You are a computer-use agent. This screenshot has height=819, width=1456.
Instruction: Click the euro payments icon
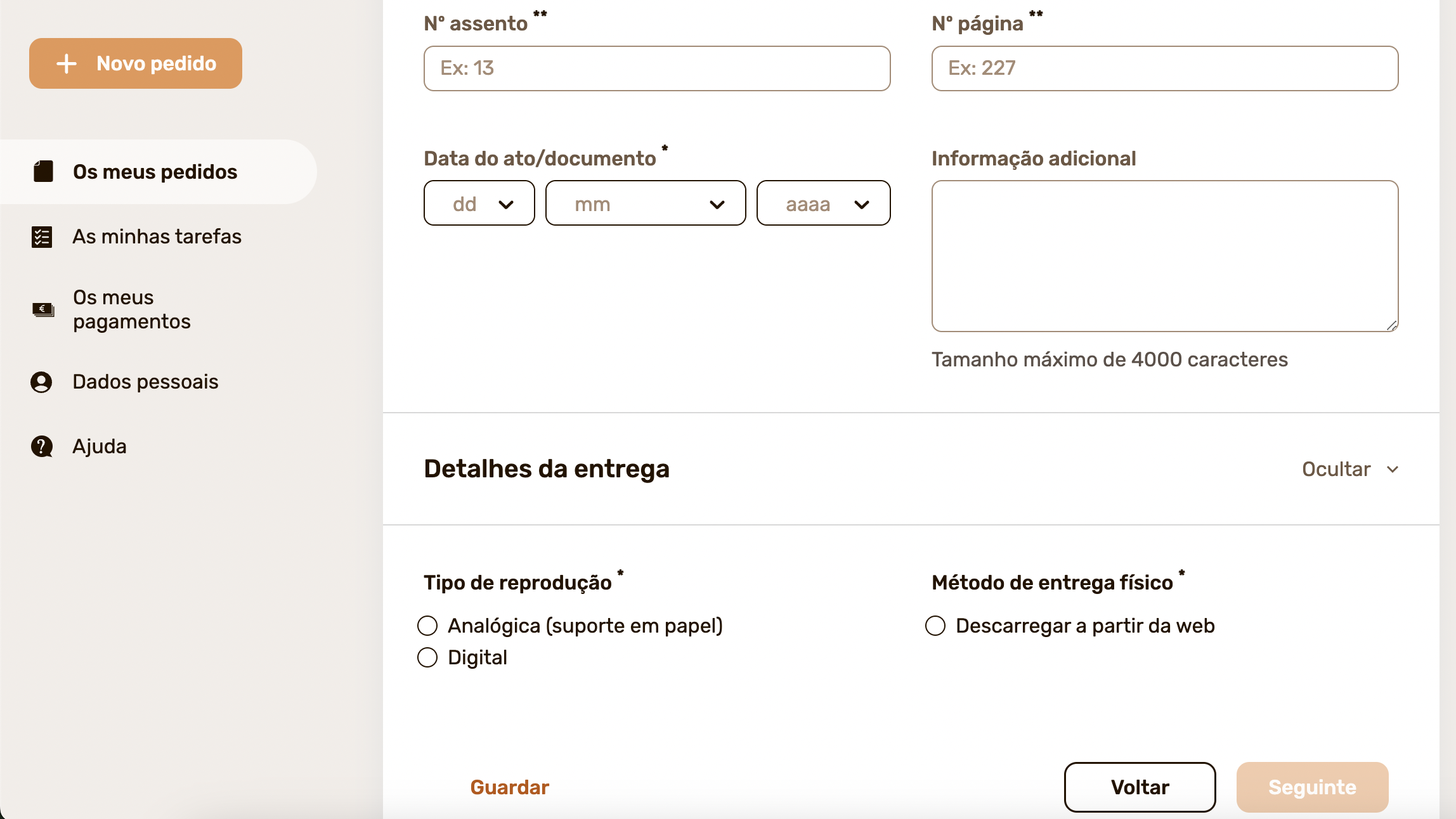click(43, 309)
